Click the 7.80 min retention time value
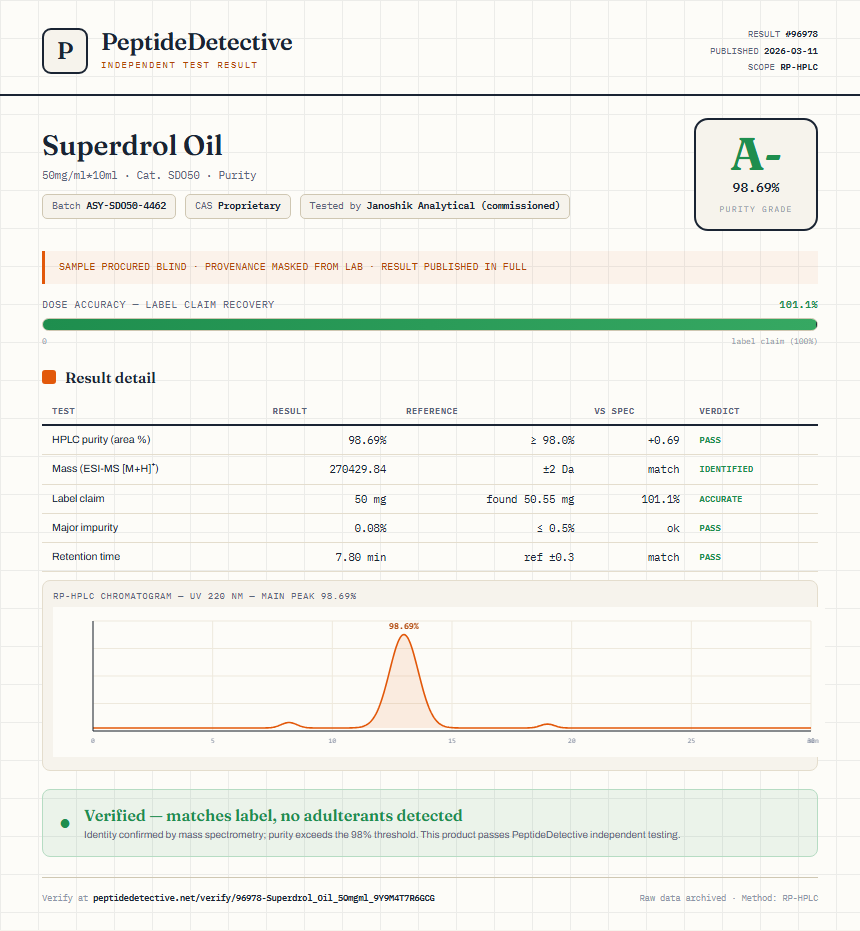Viewport: 860px width, 931px height. pyautogui.click(x=361, y=557)
